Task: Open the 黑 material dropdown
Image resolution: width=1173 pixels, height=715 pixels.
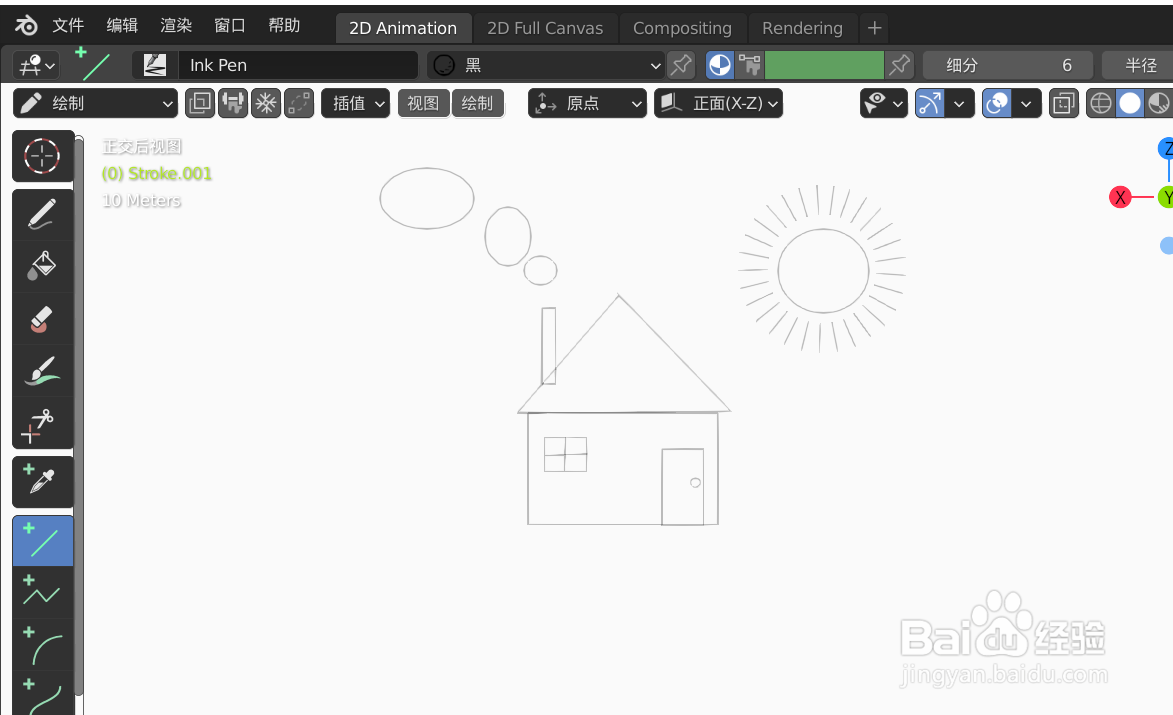Action: click(546, 65)
